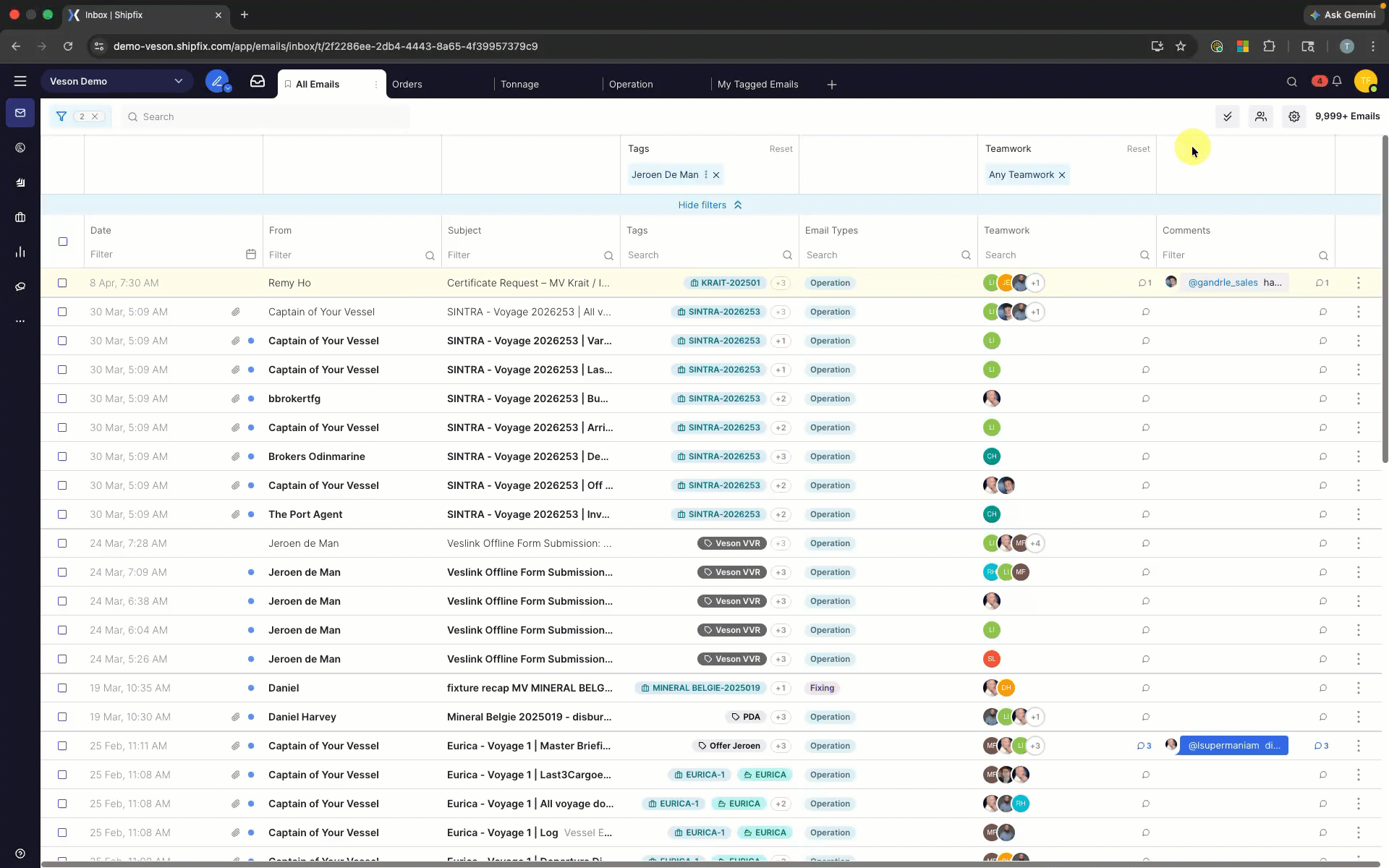Reset the Teamwork filter

pyautogui.click(x=1138, y=149)
